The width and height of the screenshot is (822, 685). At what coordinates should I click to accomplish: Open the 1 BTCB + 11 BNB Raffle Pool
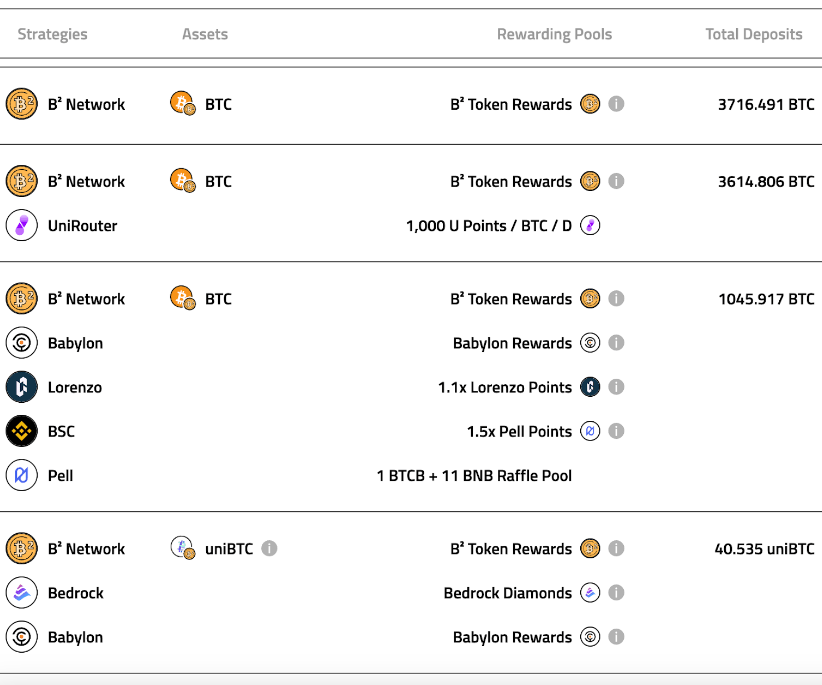point(474,476)
